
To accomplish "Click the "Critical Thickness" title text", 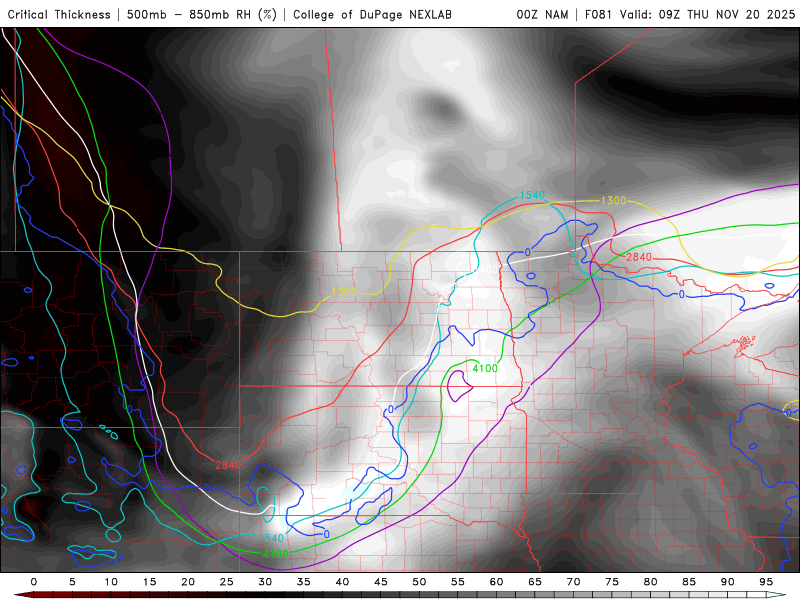I will (x=59, y=15).
